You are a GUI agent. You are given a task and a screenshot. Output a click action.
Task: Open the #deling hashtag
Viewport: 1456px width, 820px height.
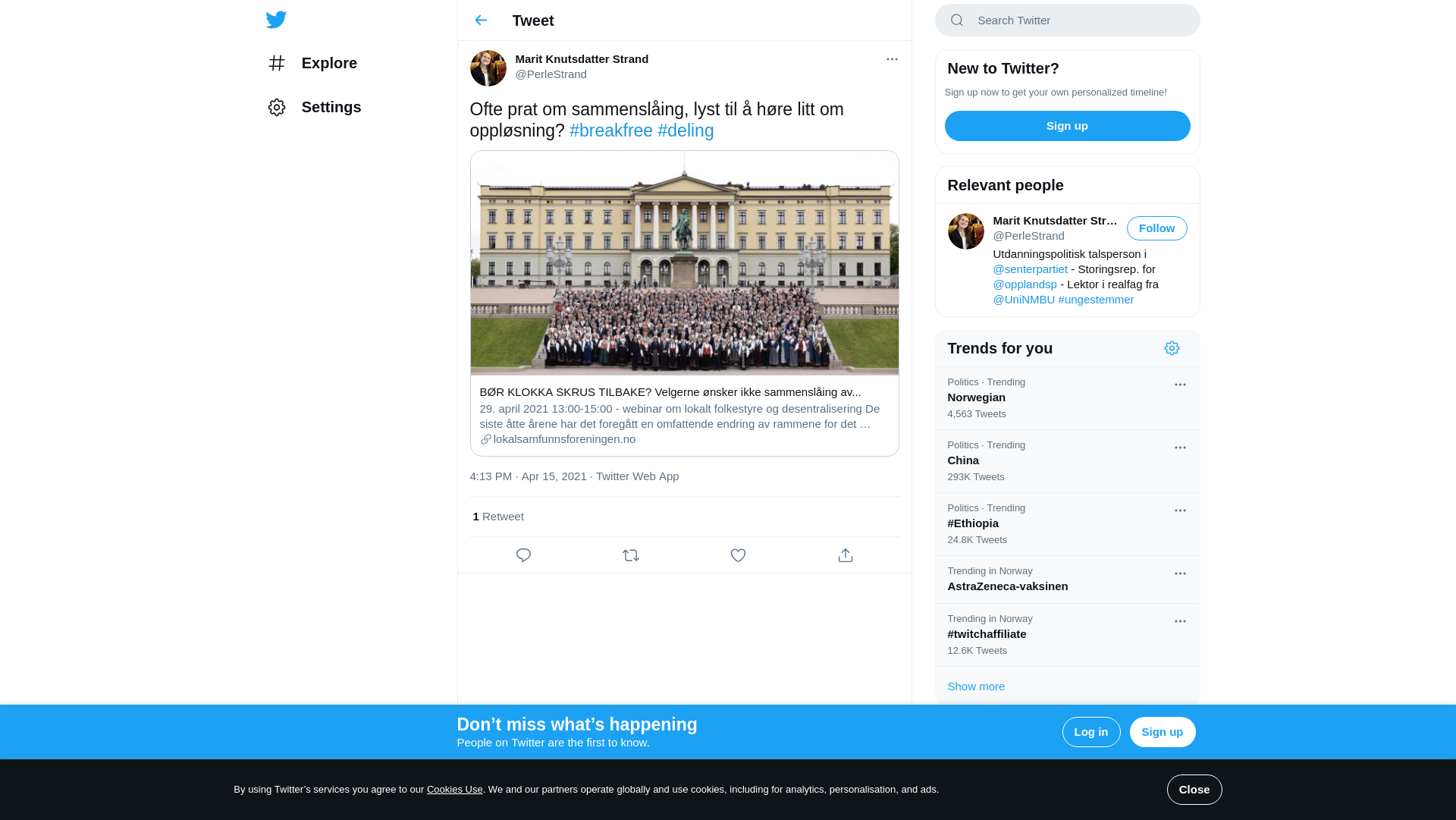[x=686, y=130]
